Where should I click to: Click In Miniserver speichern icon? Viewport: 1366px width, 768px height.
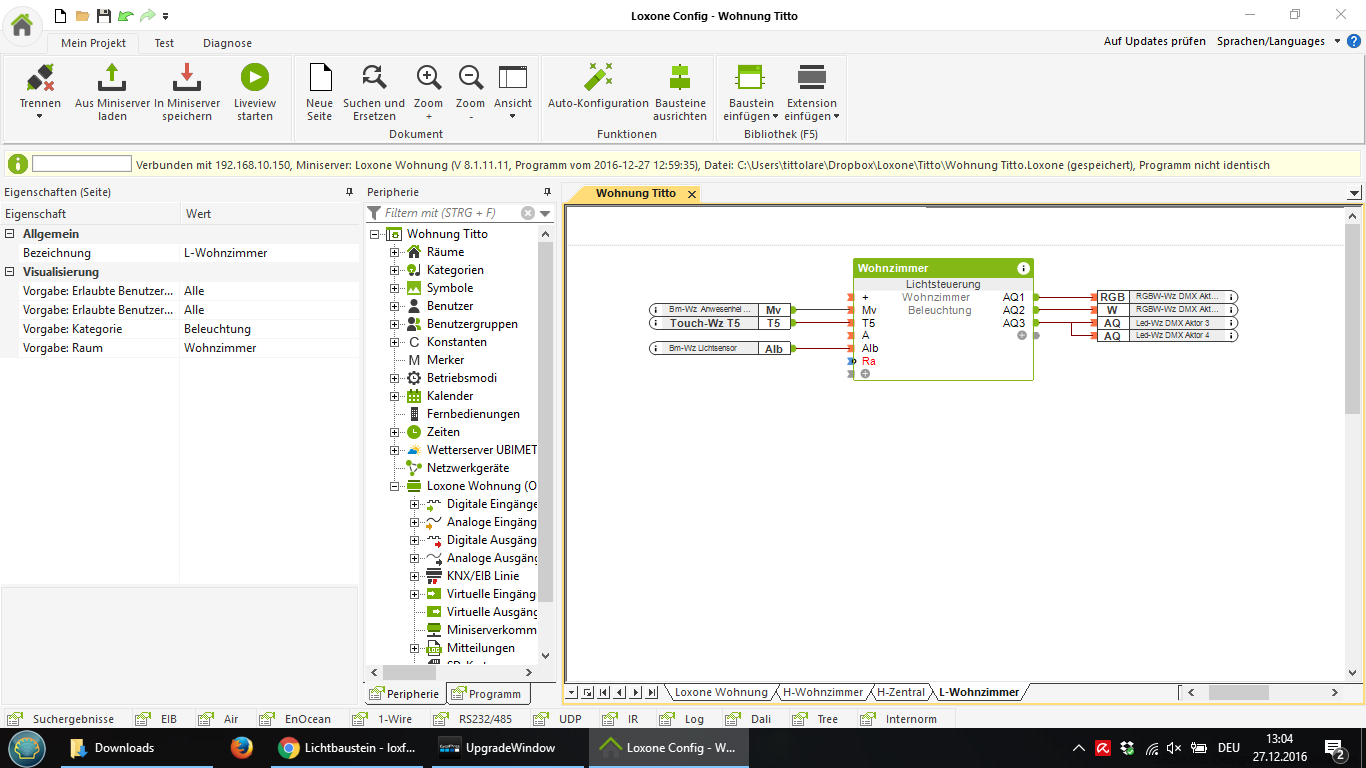187,78
